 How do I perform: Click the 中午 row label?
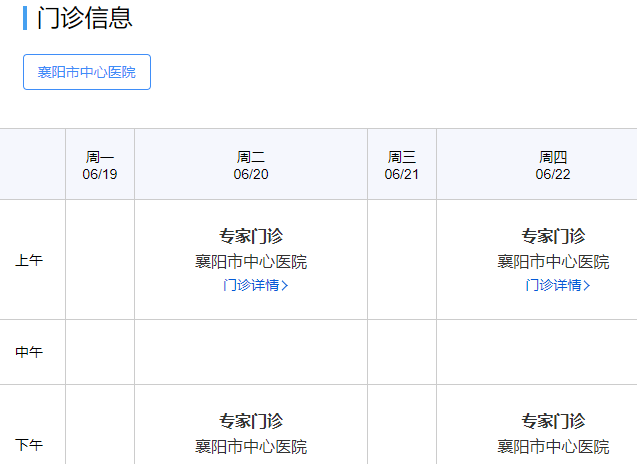click(29, 352)
